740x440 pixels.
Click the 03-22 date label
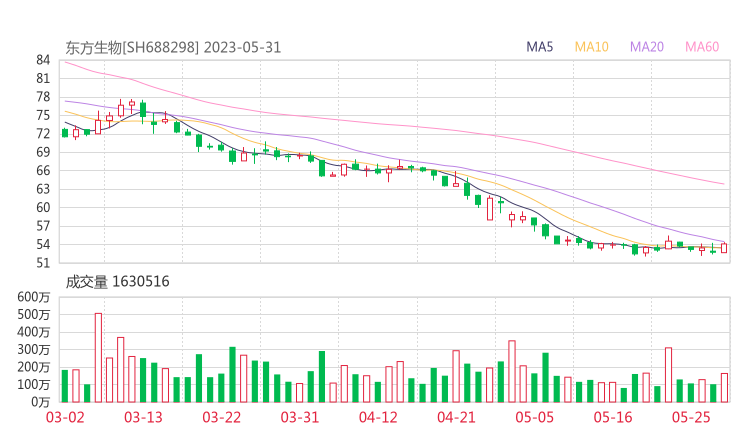(221, 417)
